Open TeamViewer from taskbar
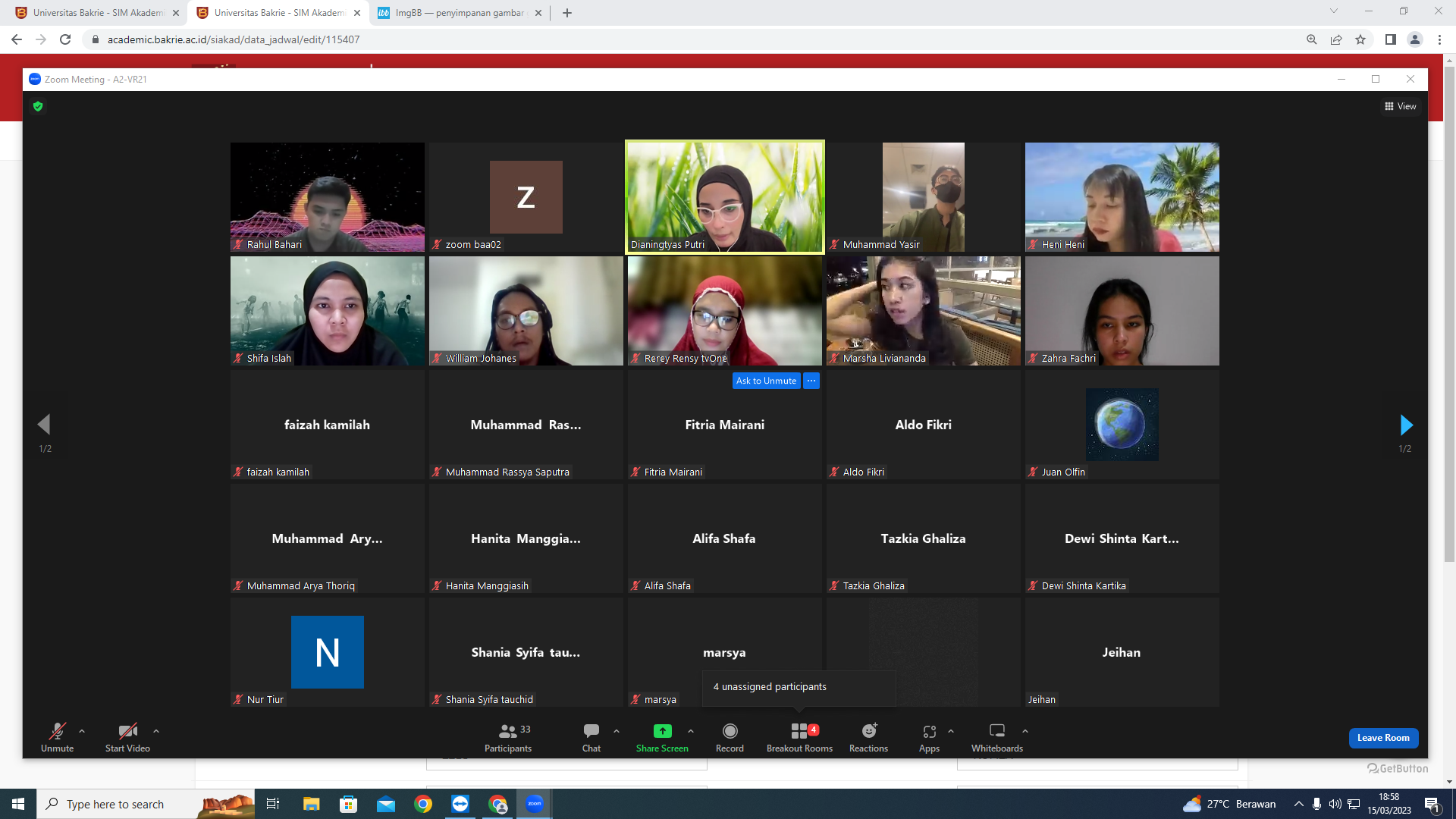Screen dimensions: 1456x819 pyautogui.click(x=460, y=804)
